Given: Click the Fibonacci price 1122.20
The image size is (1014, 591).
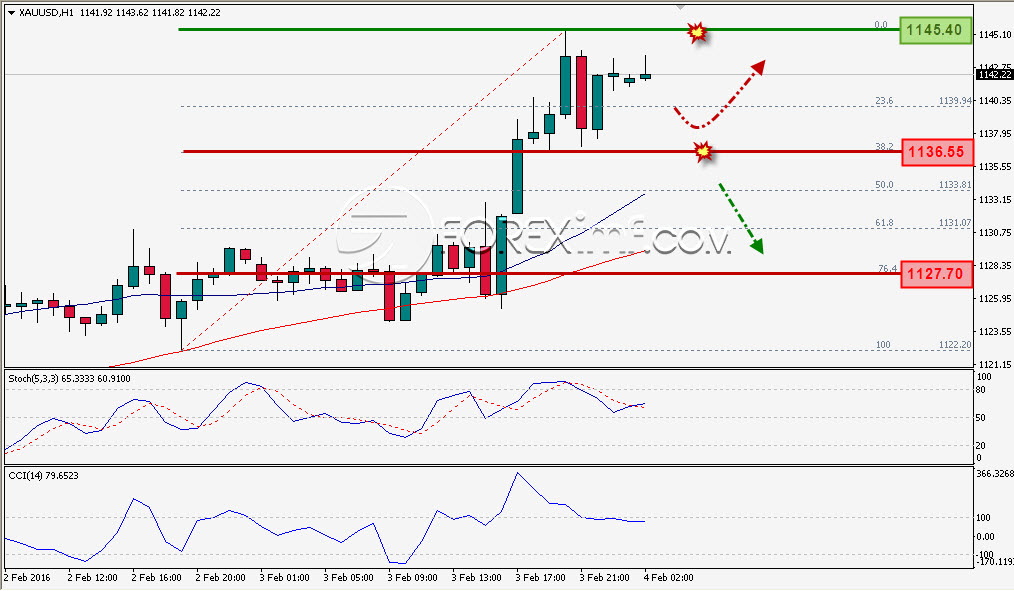Looking at the screenshot, I should (x=955, y=345).
